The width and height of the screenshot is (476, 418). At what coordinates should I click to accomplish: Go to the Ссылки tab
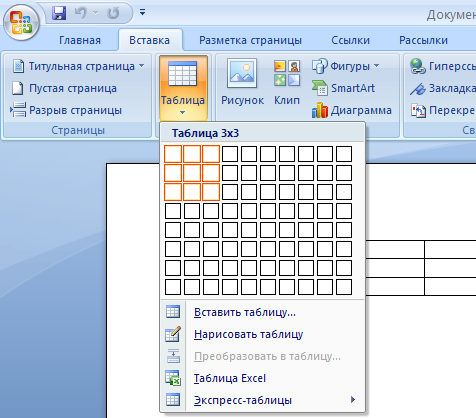(350, 40)
